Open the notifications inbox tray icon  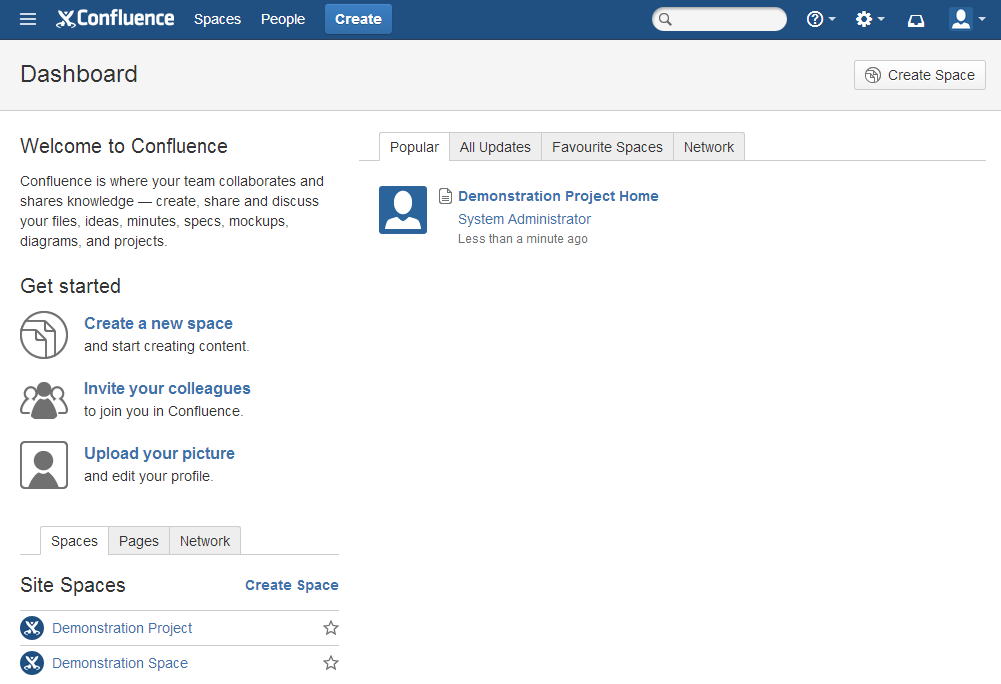[915, 20]
